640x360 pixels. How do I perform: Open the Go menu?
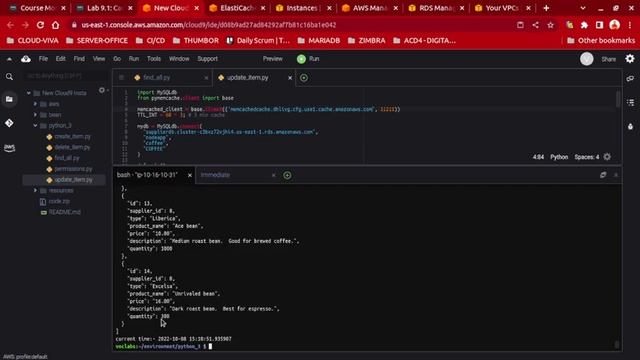[117, 59]
